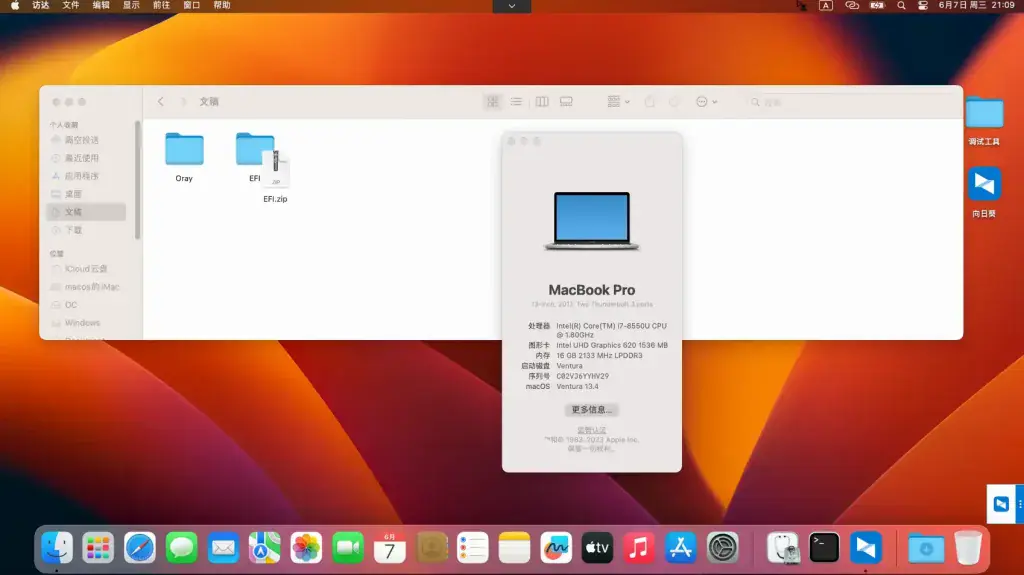Image resolution: width=1024 pixels, height=575 pixels.
Task: Open Mail app in Dock
Action: [223, 548]
